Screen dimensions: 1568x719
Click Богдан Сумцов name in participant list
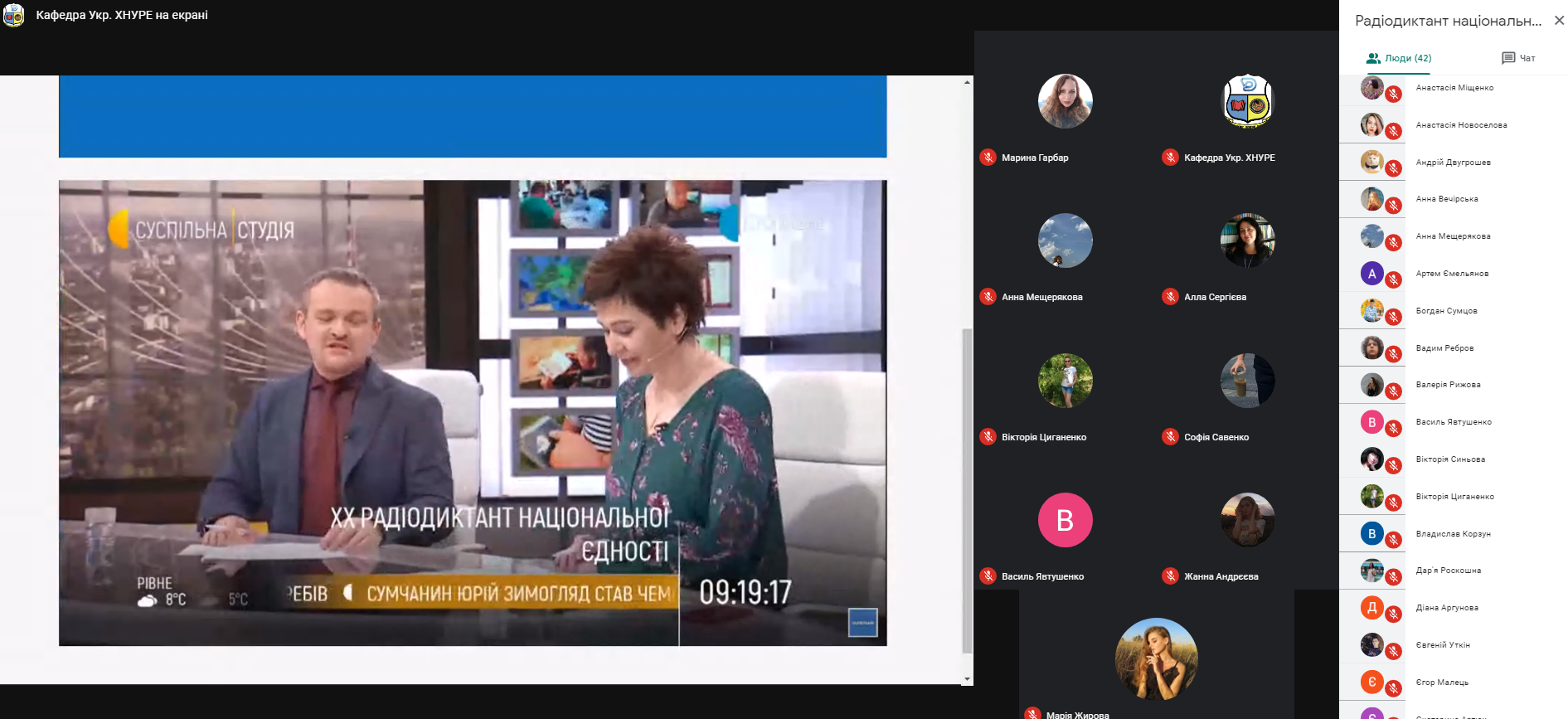tap(1446, 311)
